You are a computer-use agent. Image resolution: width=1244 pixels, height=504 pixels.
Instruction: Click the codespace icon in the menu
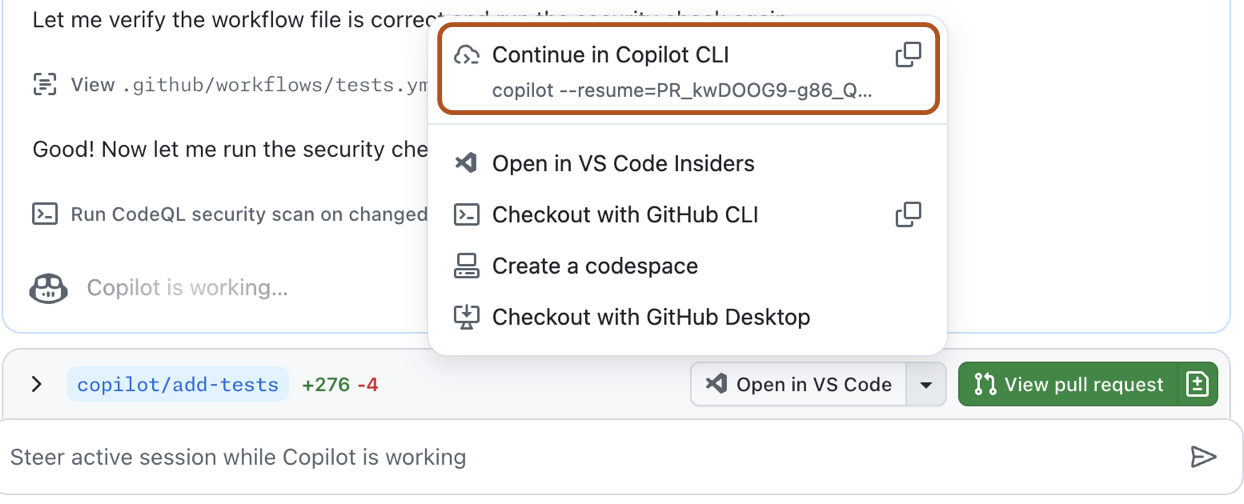pyautogui.click(x=466, y=266)
